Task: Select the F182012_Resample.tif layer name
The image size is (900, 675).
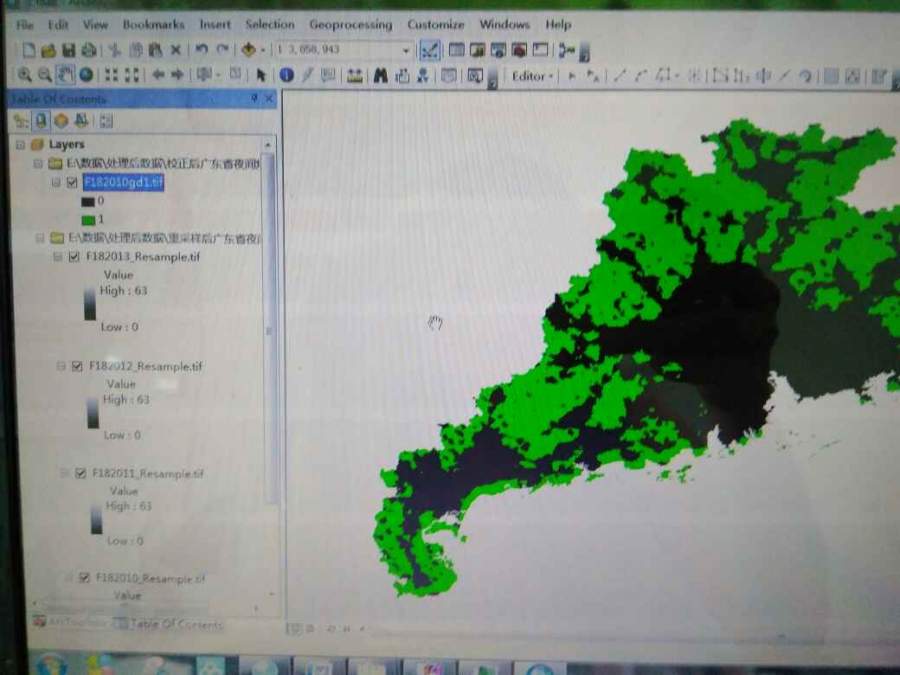Action: [x=146, y=366]
